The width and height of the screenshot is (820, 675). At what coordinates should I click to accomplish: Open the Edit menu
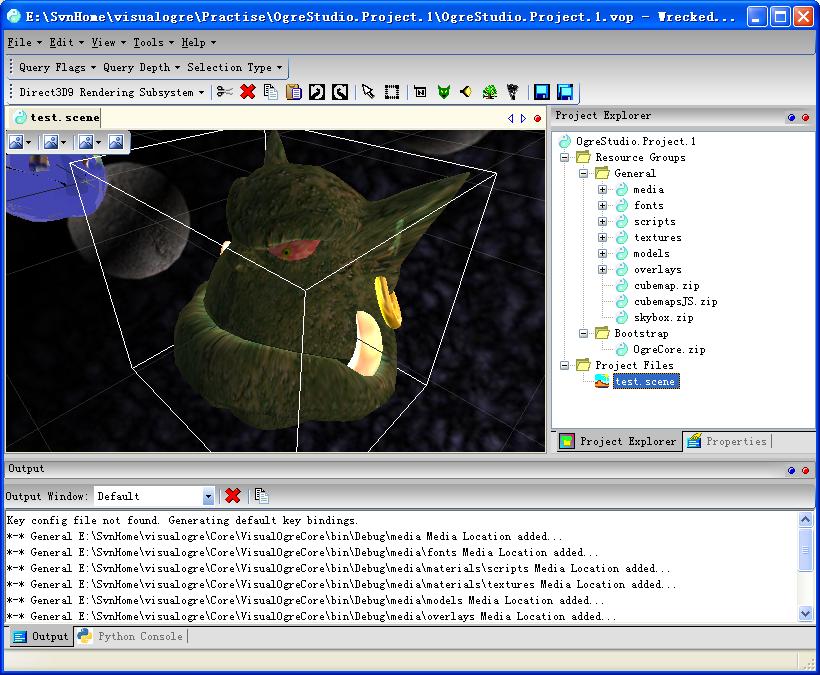click(x=66, y=42)
